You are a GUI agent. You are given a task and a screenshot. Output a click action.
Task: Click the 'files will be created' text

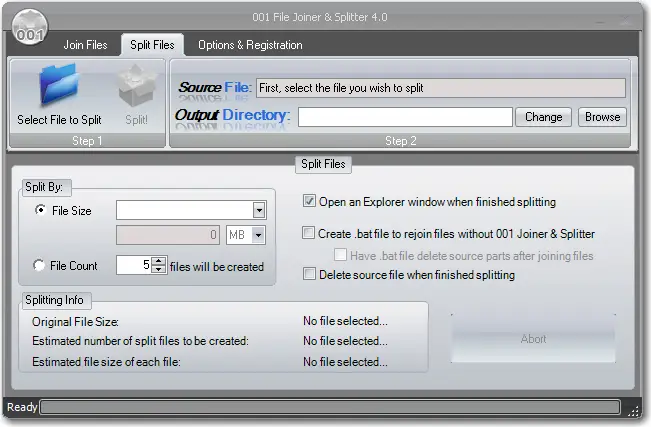pyautogui.click(x=217, y=267)
